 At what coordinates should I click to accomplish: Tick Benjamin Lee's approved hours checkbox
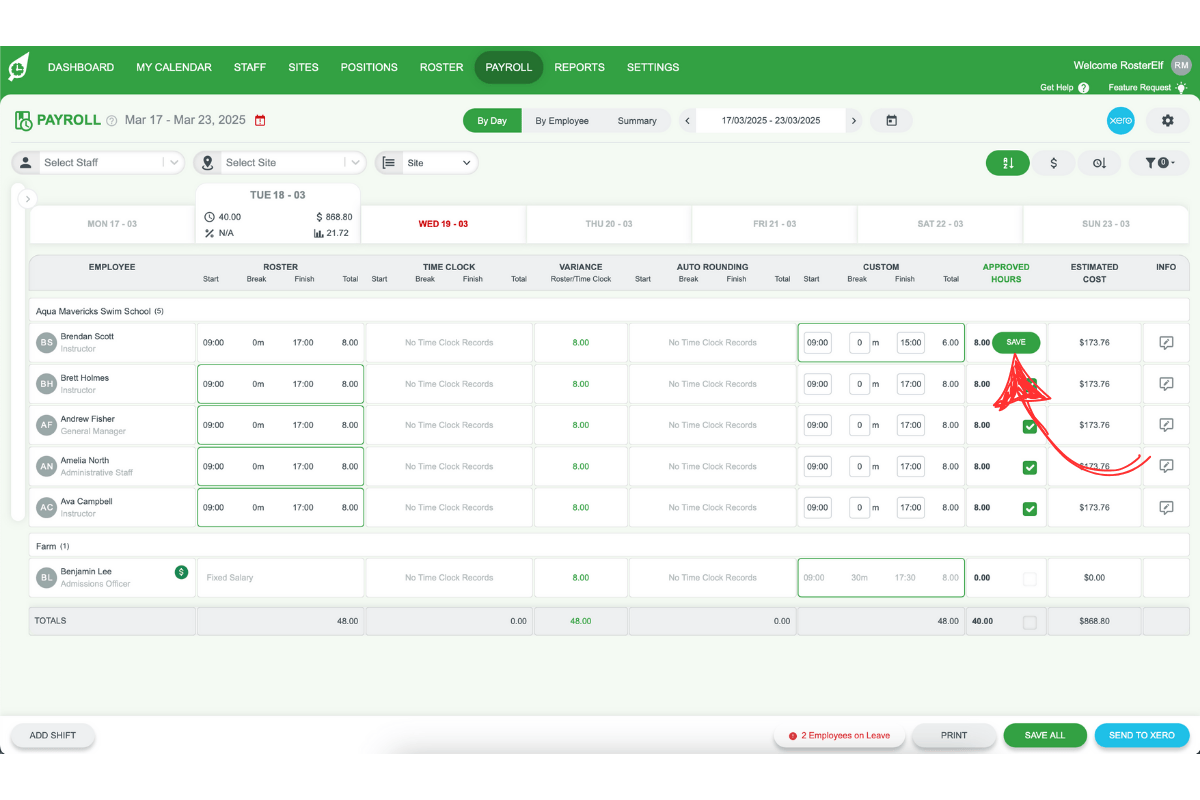[x=1030, y=577]
